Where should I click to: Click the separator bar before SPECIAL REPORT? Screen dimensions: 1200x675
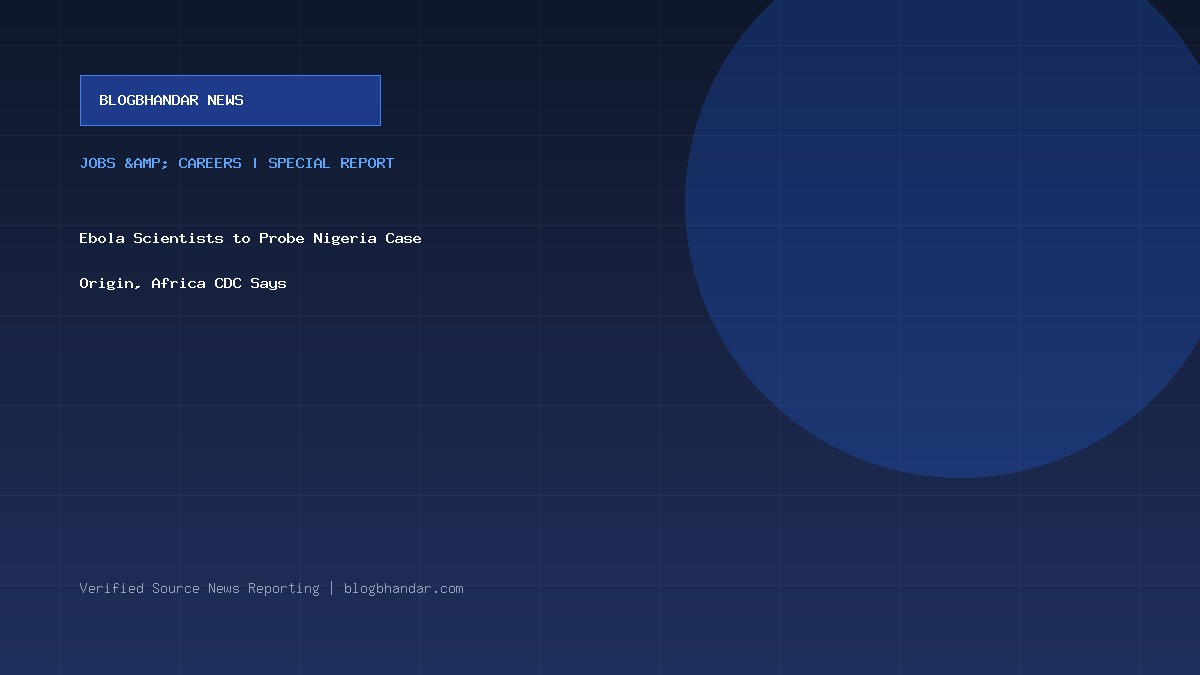coord(255,163)
